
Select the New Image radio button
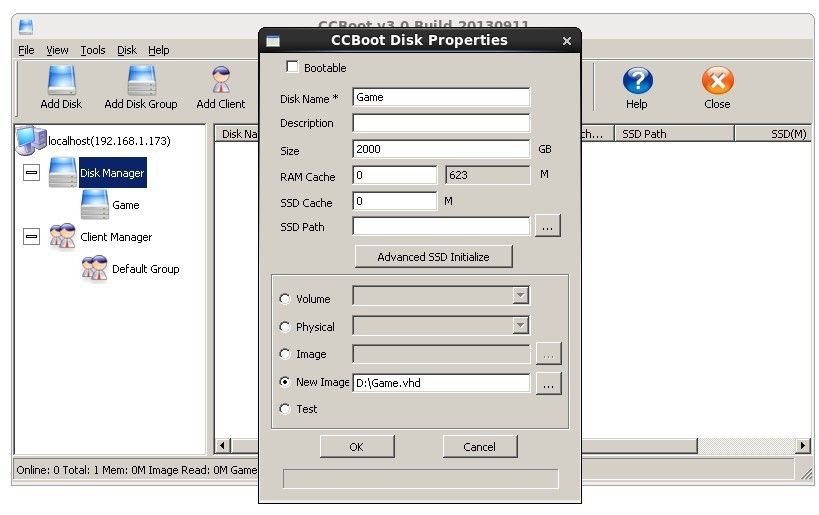click(285, 382)
